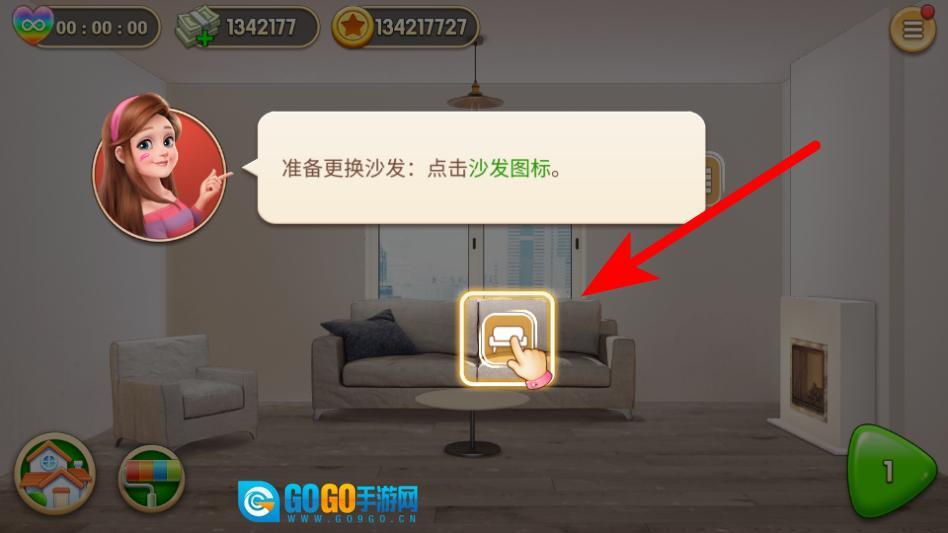Tap the partially hidden icon behind the bubble
Image resolution: width=948 pixels, height=533 pixels.
click(713, 180)
